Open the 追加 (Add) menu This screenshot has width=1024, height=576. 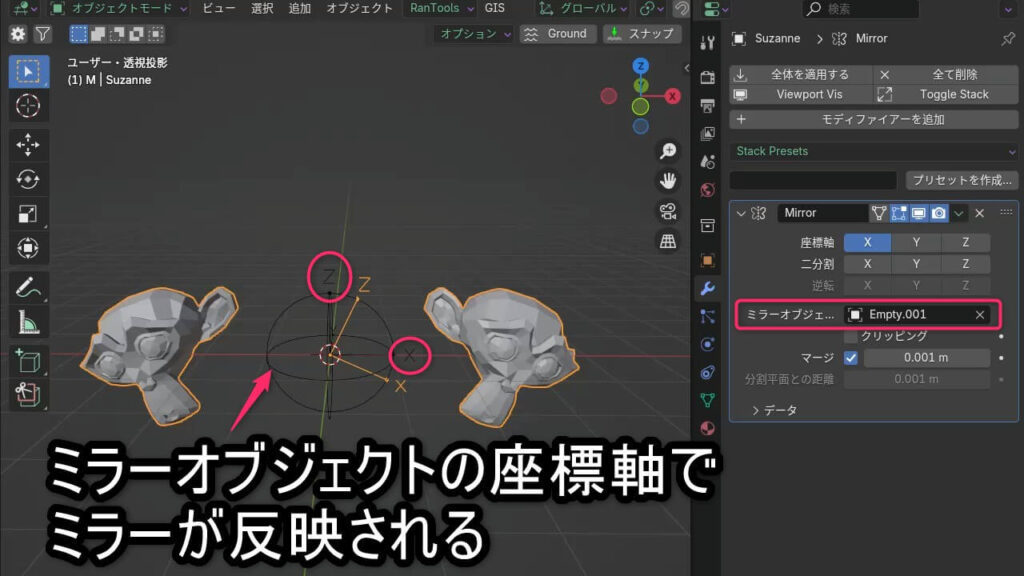click(x=299, y=8)
